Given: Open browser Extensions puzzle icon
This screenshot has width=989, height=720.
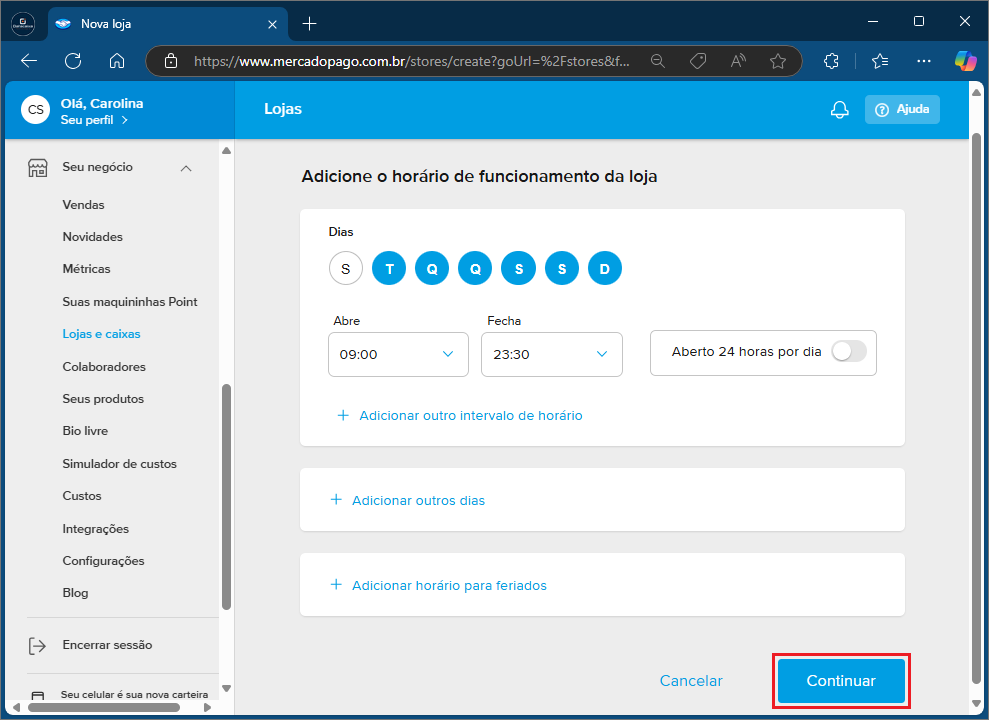Looking at the screenshot, I should coord(831,61).
